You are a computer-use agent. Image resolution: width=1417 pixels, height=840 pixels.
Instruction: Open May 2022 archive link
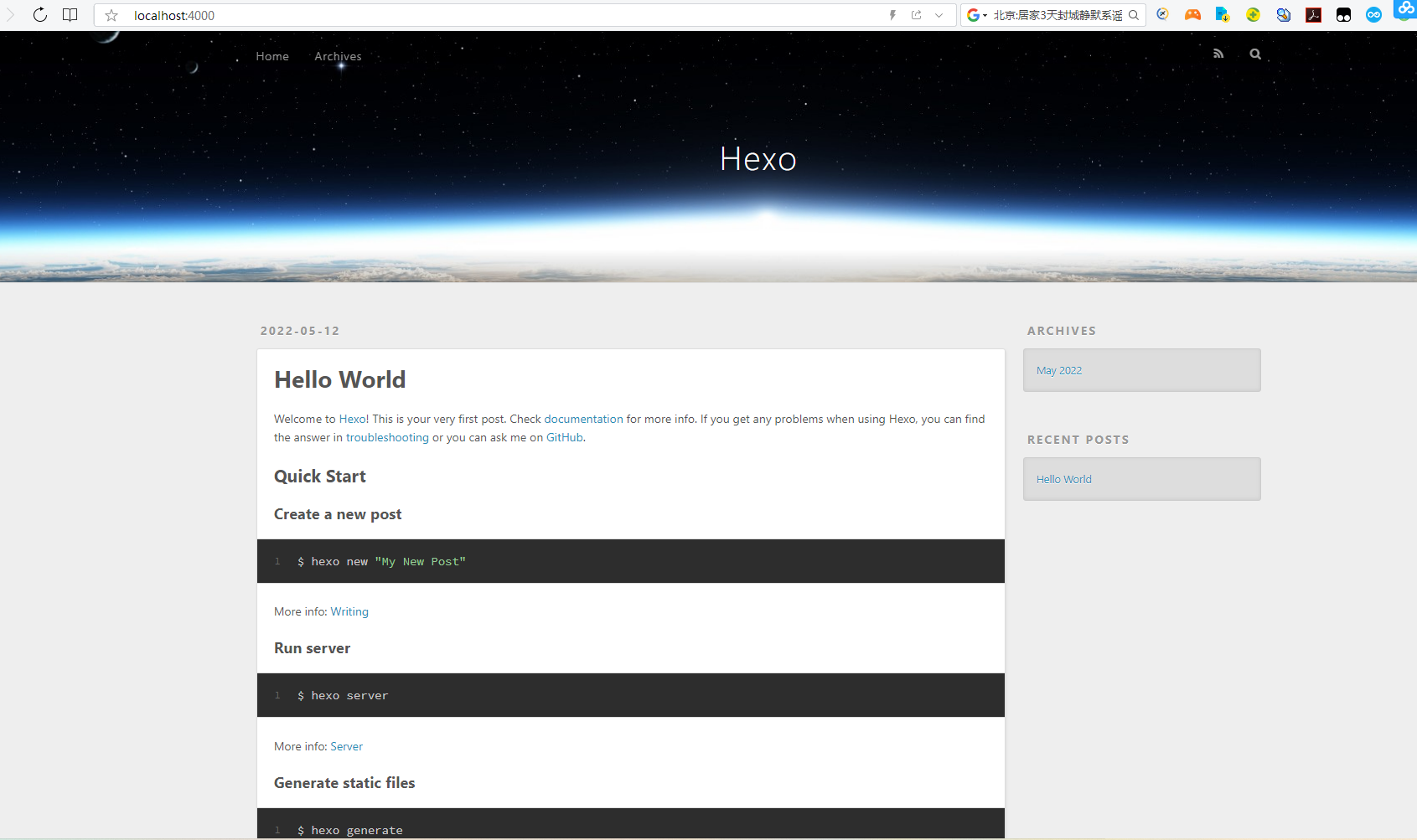pyautogui.click(x=1059, y=370)
